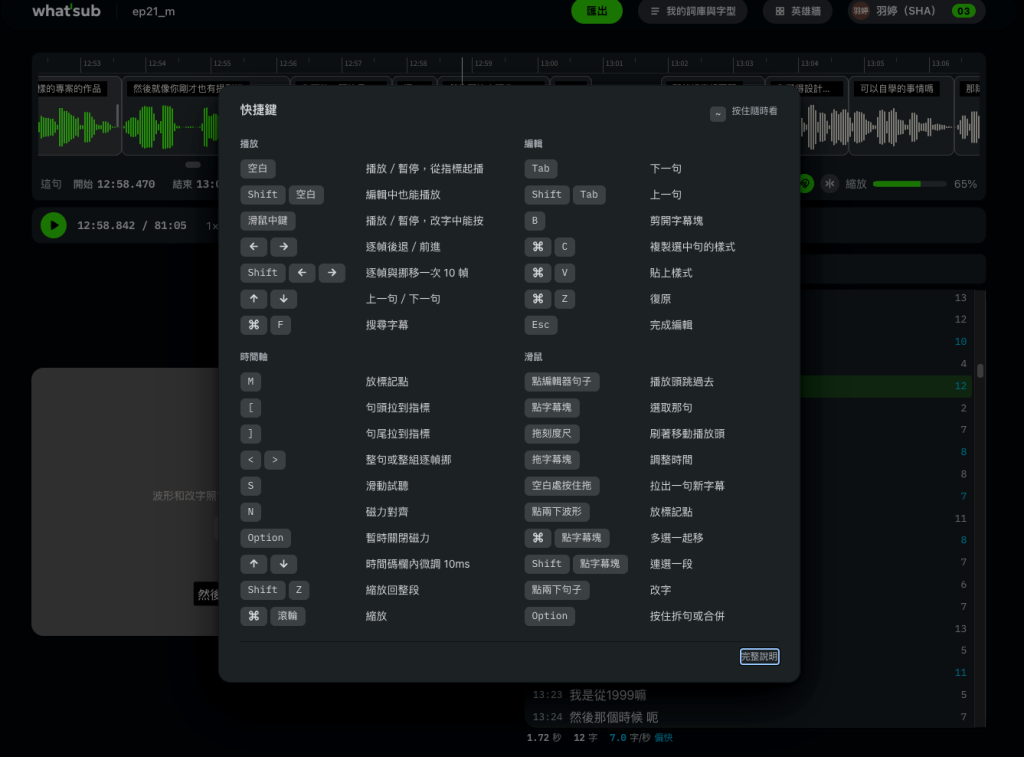The height and width of the screenshot is (757, 1024).
Task: Click the 12:54 mark on the timeline ruler
Action: click(157, 63)
